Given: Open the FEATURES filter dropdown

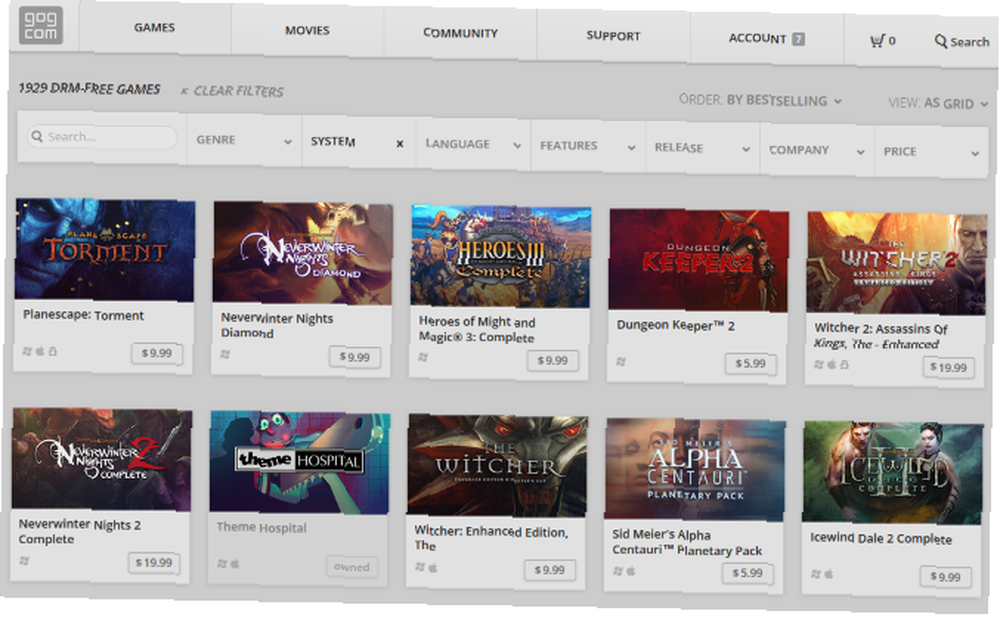Looking at the screenshot, I should (x=588, y=146).
